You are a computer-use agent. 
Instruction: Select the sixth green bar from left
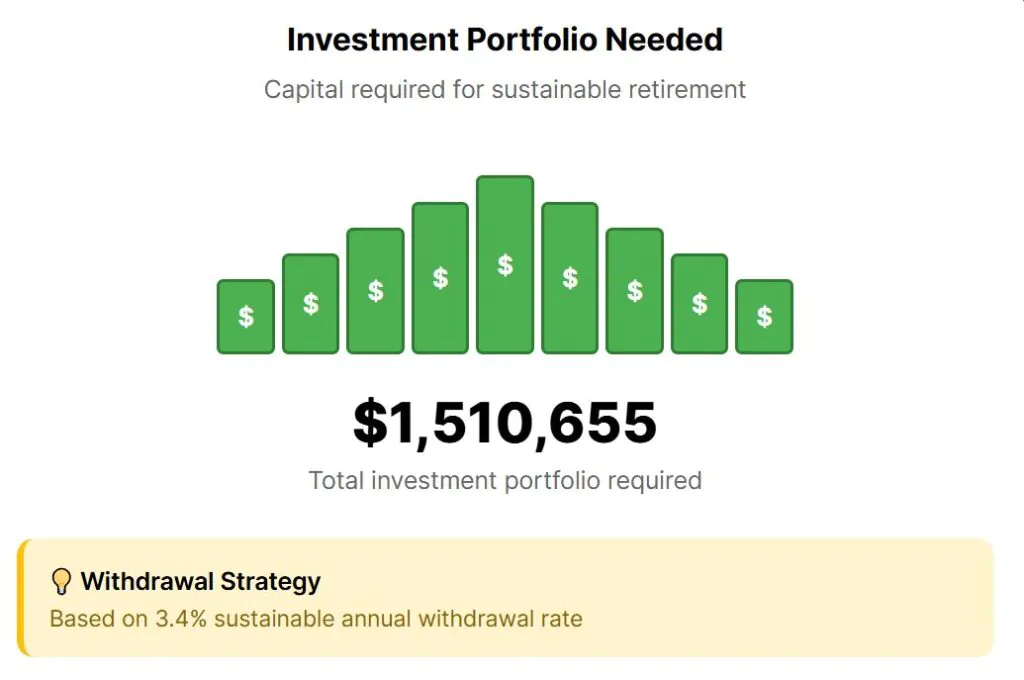570,278
